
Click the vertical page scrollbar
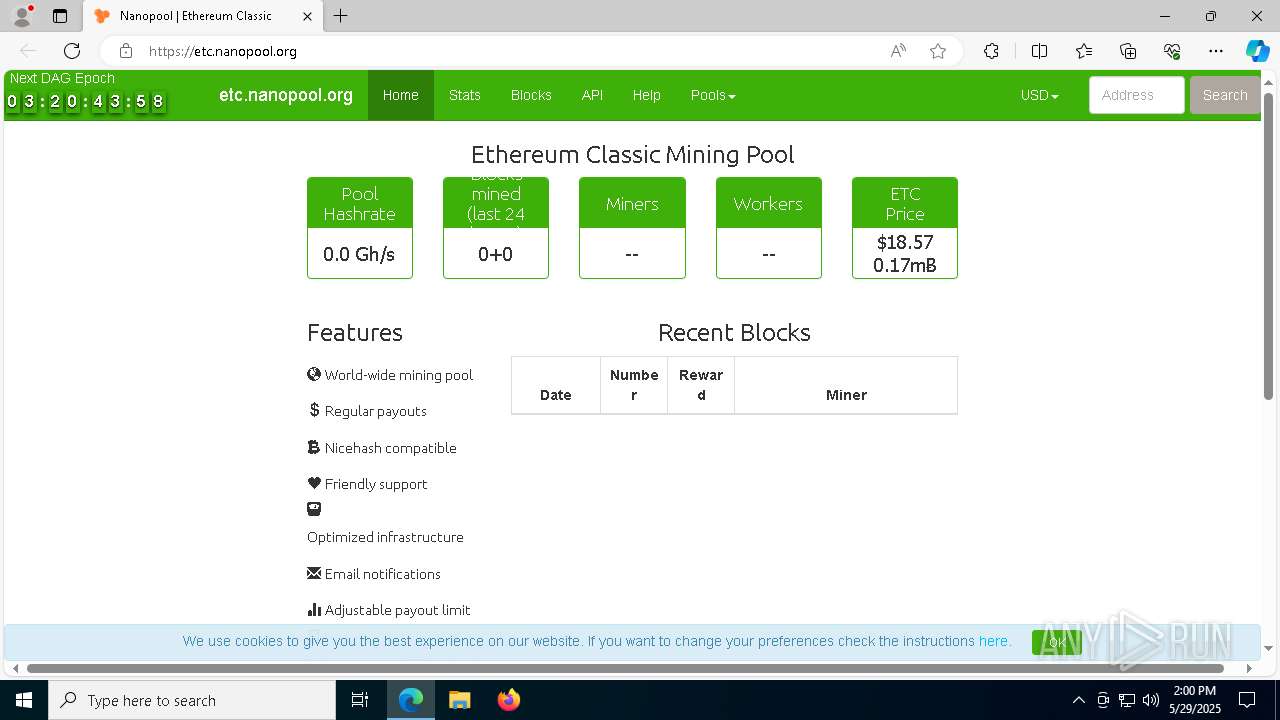click(x=1268, y=245)
